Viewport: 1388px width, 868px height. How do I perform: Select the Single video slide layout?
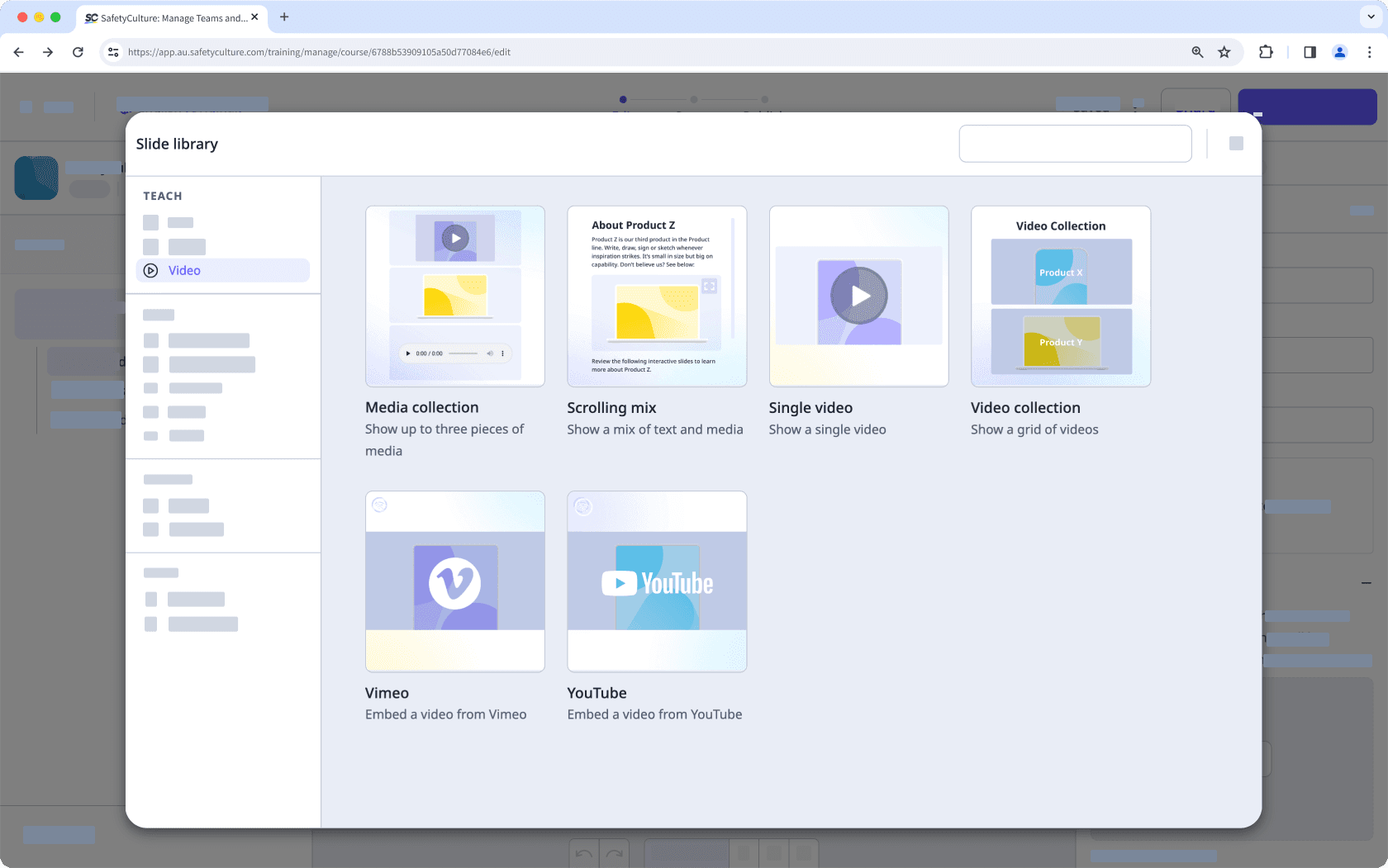[x=859, y=296]
